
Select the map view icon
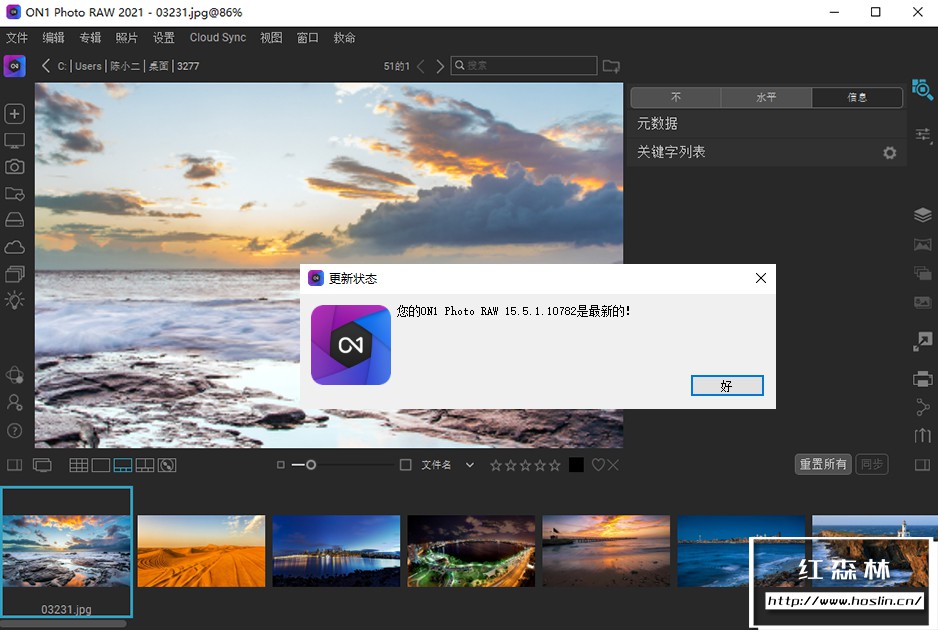167,465
